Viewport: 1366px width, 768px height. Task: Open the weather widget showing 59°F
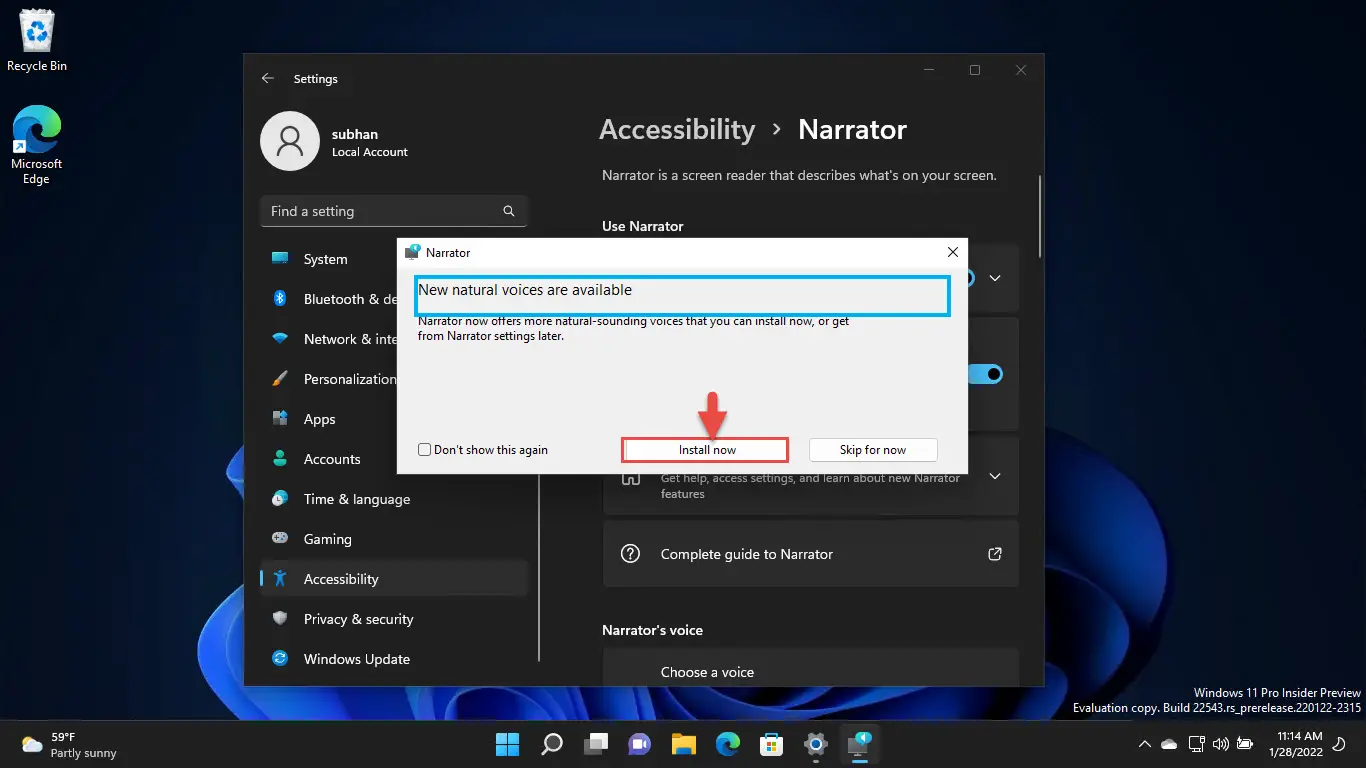(70, 745)
